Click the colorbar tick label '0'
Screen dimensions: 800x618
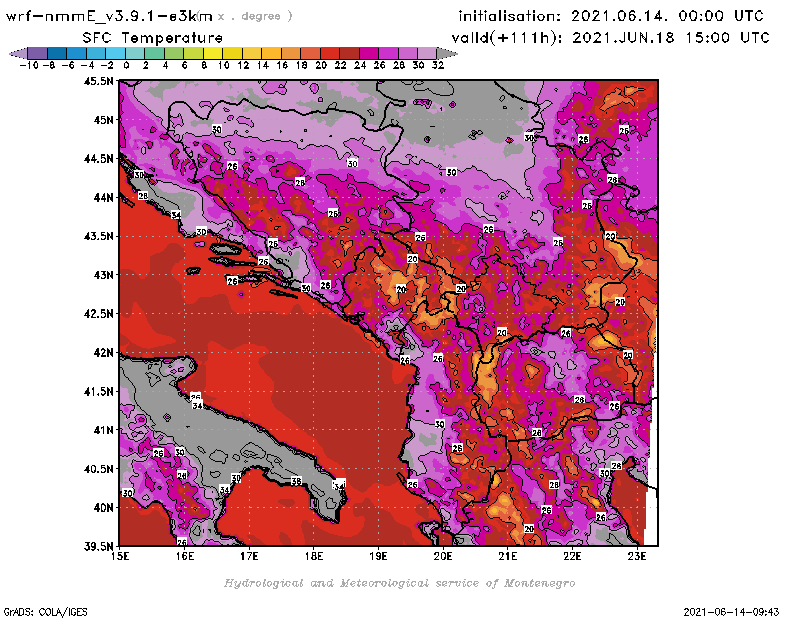pyautogui.click(x=126, y=65)
